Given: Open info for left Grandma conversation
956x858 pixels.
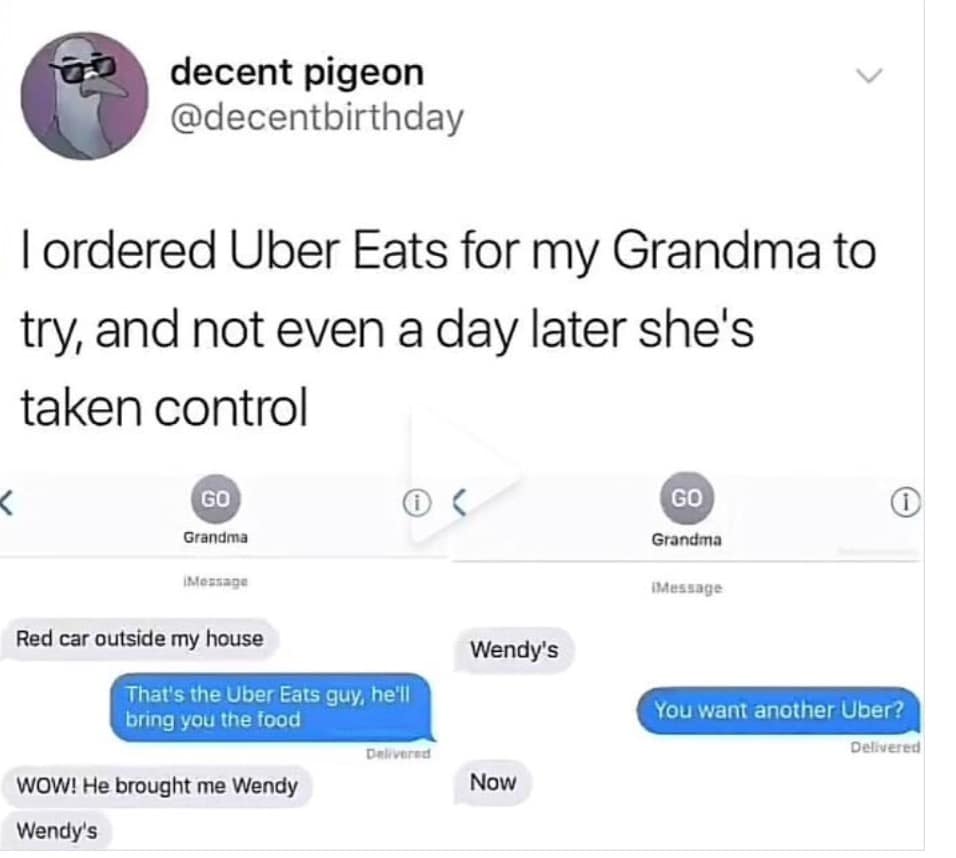Looking at the screenshot, I should pos(417,504).
